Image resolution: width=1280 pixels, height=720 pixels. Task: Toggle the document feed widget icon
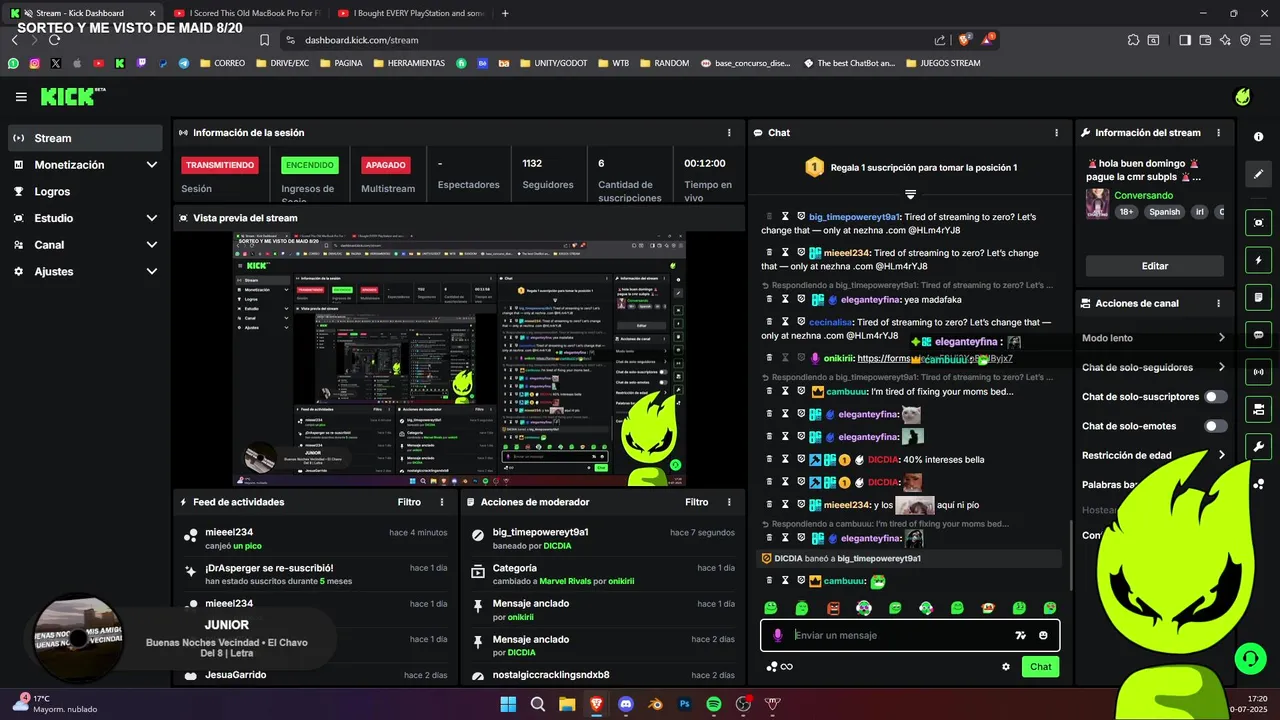coord(1259,297)
